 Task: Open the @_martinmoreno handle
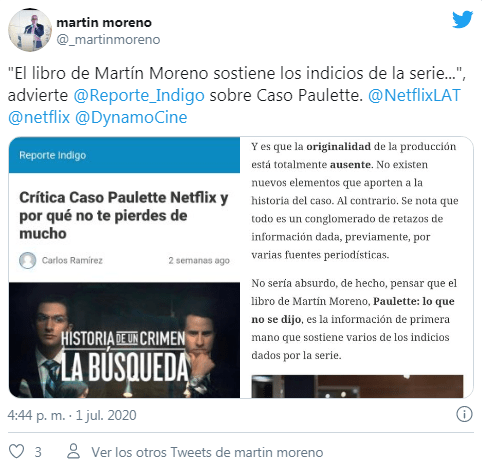(x=108, y=39)
